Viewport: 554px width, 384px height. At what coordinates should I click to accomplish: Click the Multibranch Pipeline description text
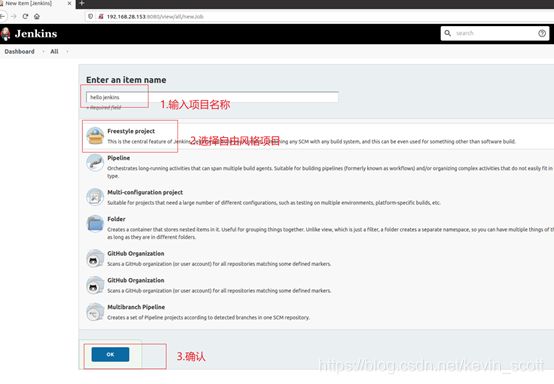208,318
